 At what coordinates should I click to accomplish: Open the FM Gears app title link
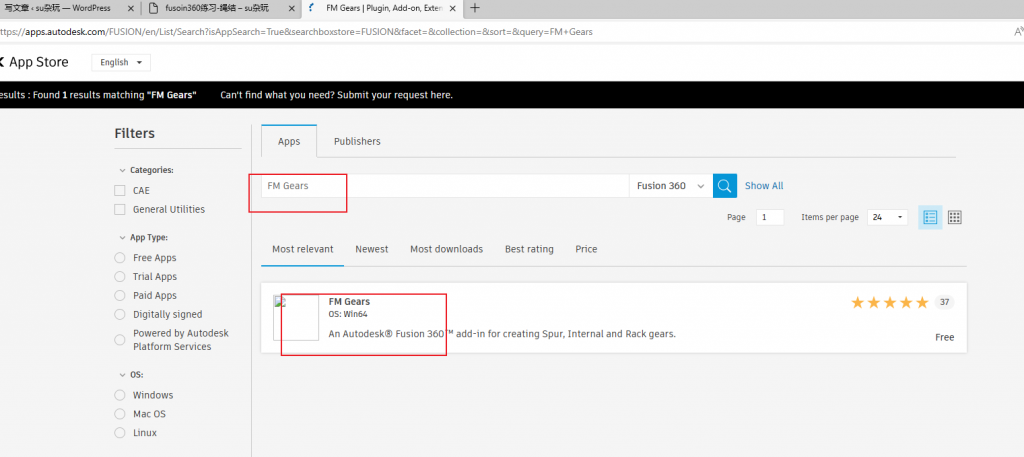click(349, 302)
